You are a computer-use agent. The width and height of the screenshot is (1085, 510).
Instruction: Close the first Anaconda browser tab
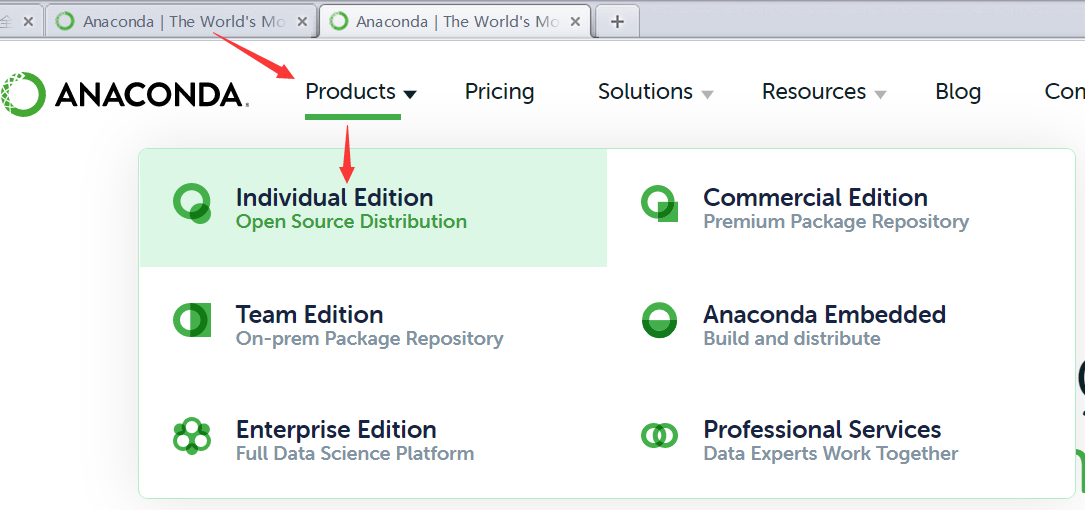(302, 21)
